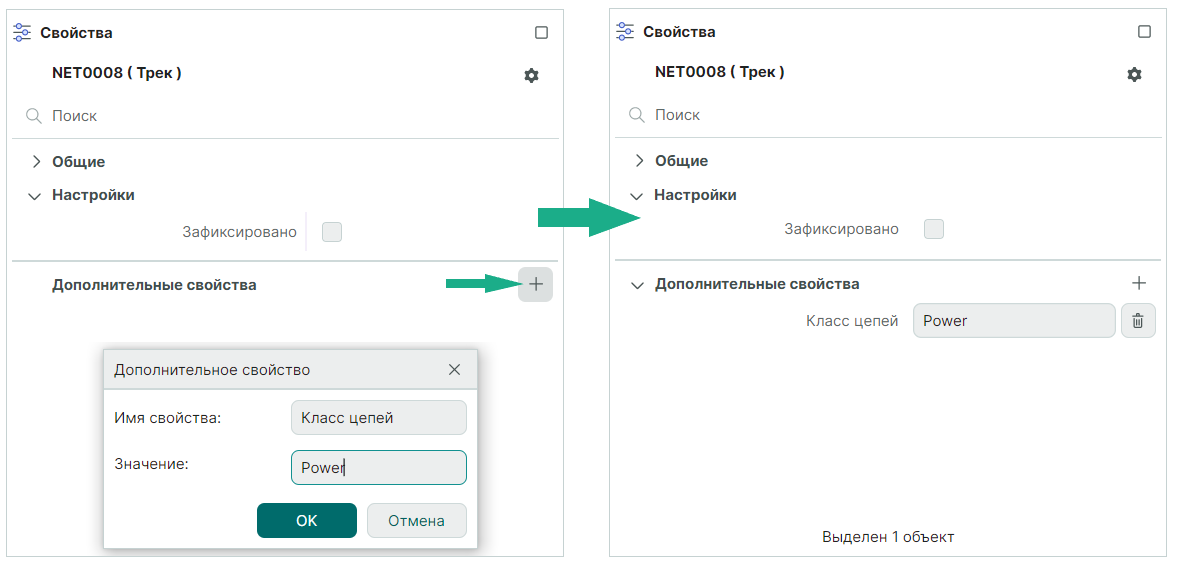Delete the Класс цепей property with trash icon
This screenshot has height=561, width=1177.
[1138, 321]
